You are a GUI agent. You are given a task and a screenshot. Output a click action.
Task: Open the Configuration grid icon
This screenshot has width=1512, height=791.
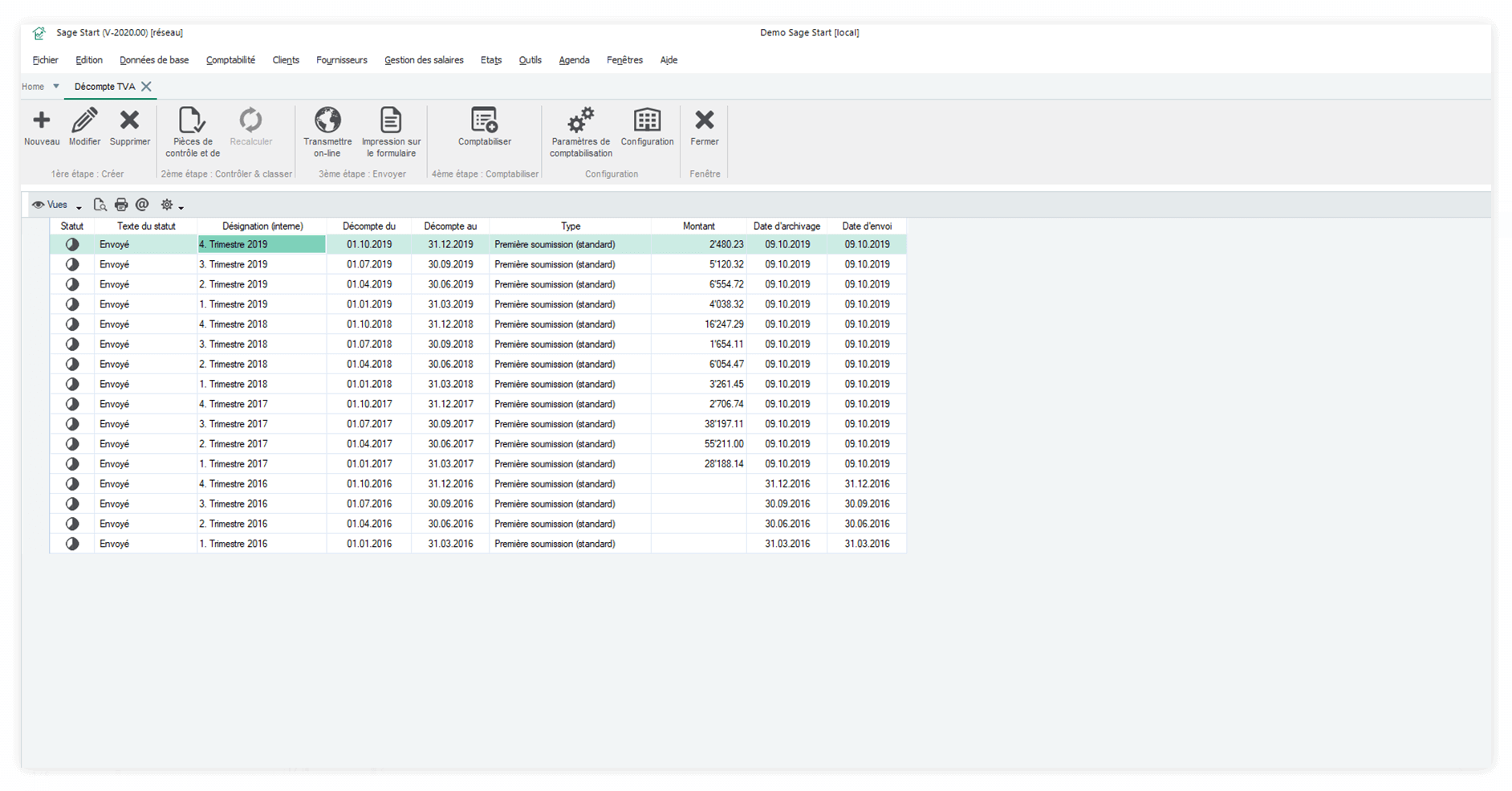pos(647,120)
